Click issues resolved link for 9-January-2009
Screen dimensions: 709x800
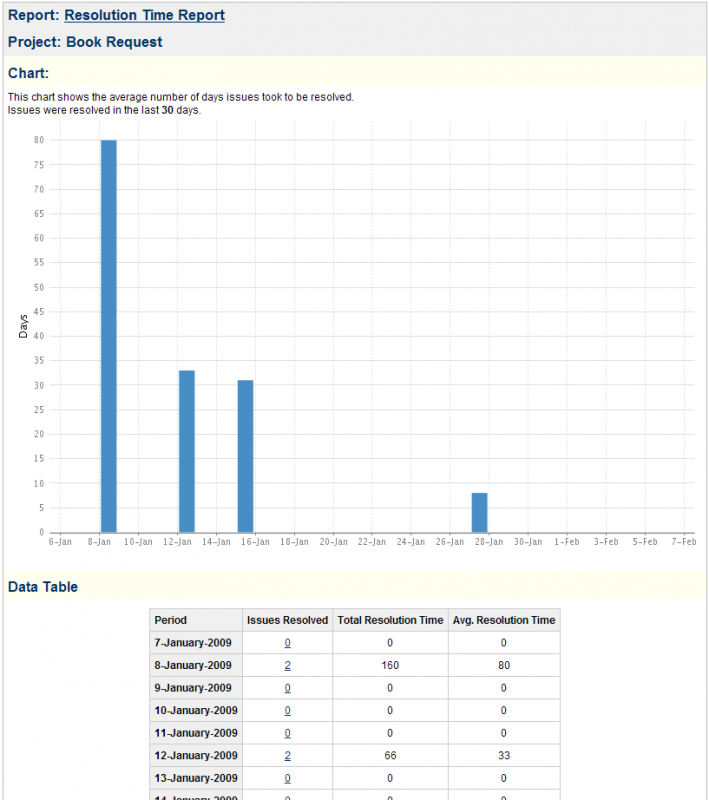pyautogui.click(x=288, y=688)
